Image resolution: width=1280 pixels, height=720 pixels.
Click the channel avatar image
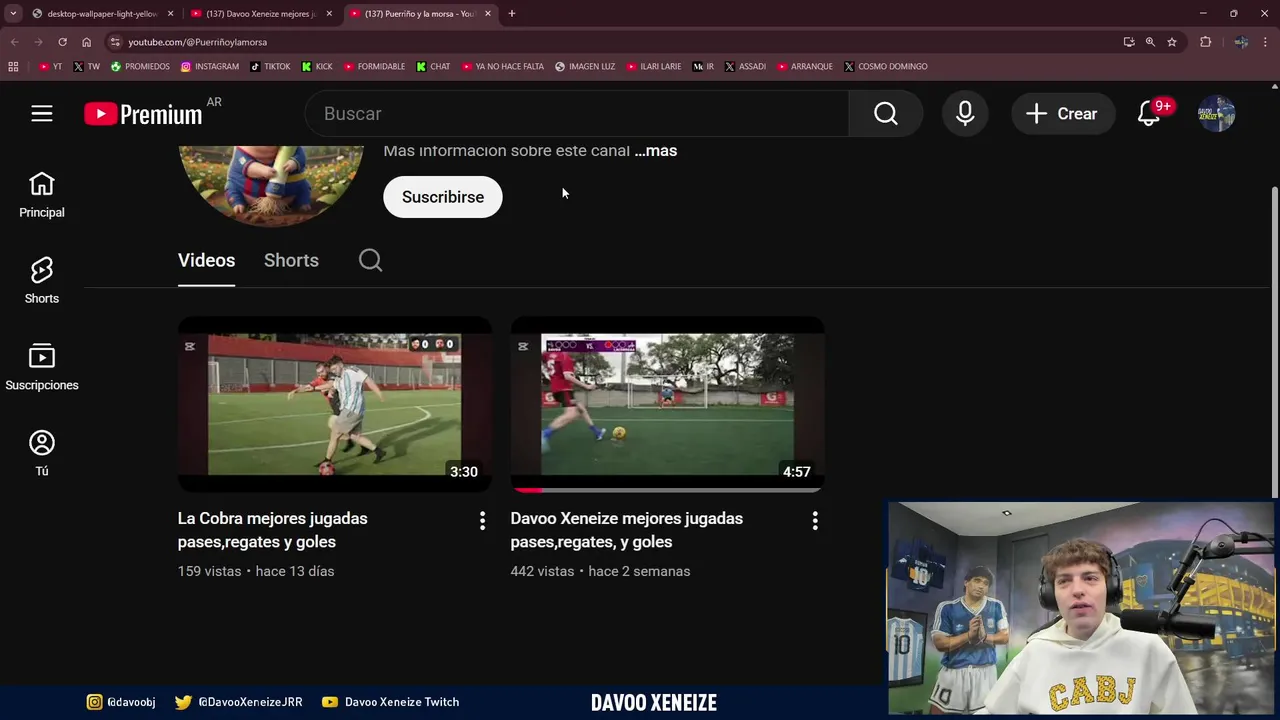pyautogui.click(x=271, y=185)
